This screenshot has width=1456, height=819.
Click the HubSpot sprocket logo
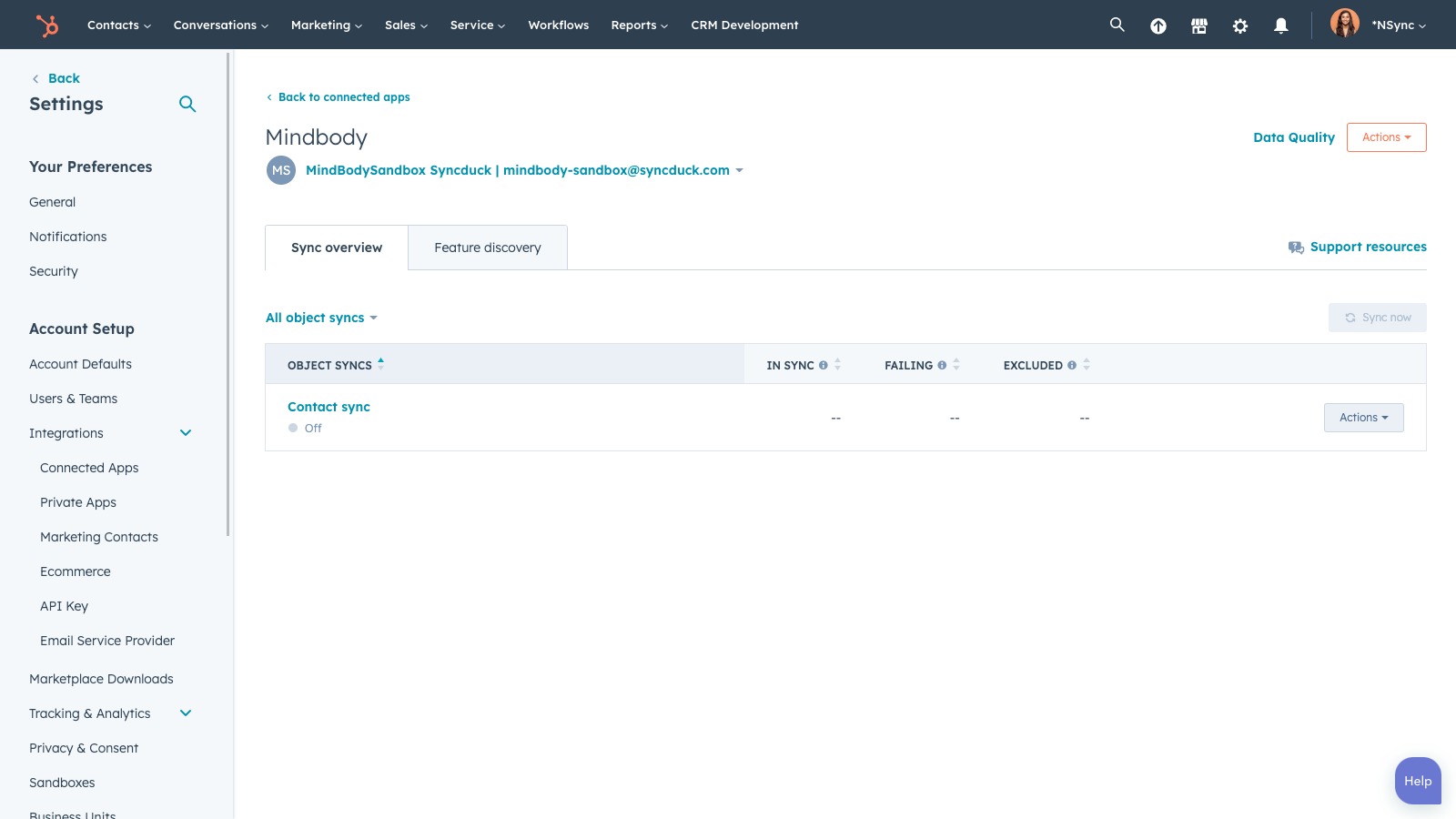(x=46, y=25)
